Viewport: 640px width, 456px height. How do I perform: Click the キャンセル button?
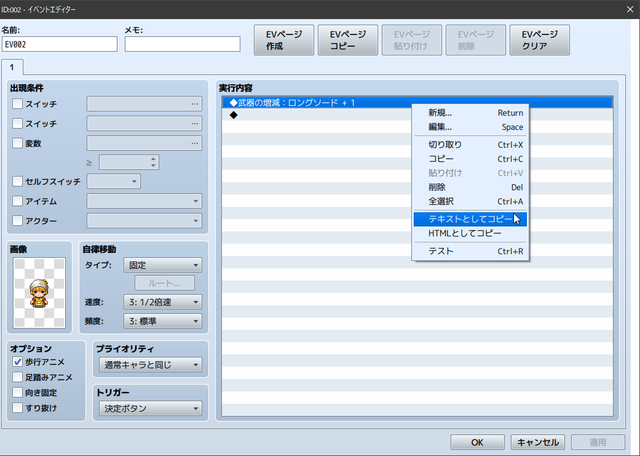(538, 442)
